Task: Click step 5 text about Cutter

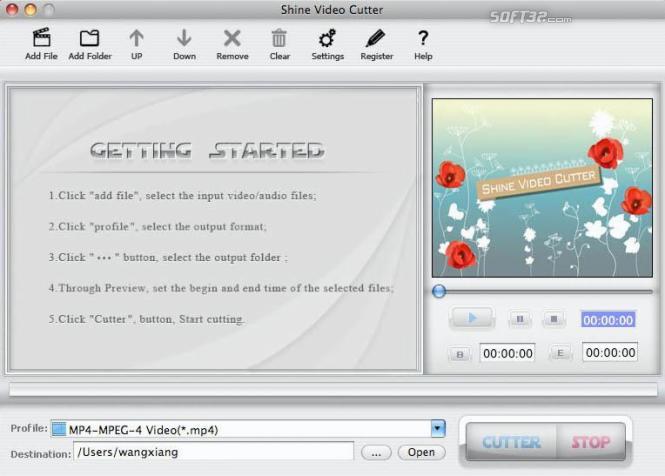Action: (x=146, y=319)
